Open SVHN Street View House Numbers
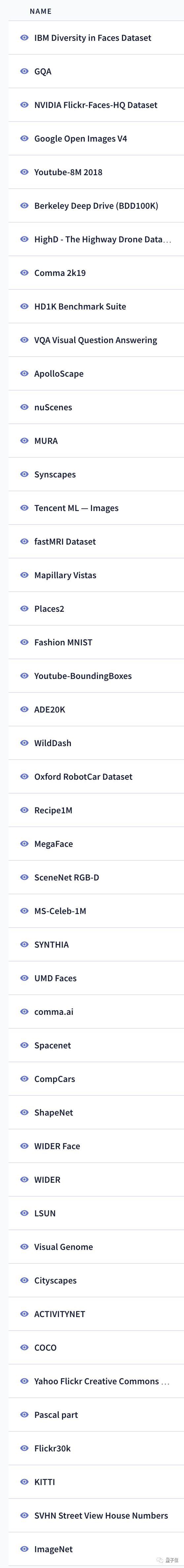 tap(96, 1516)
